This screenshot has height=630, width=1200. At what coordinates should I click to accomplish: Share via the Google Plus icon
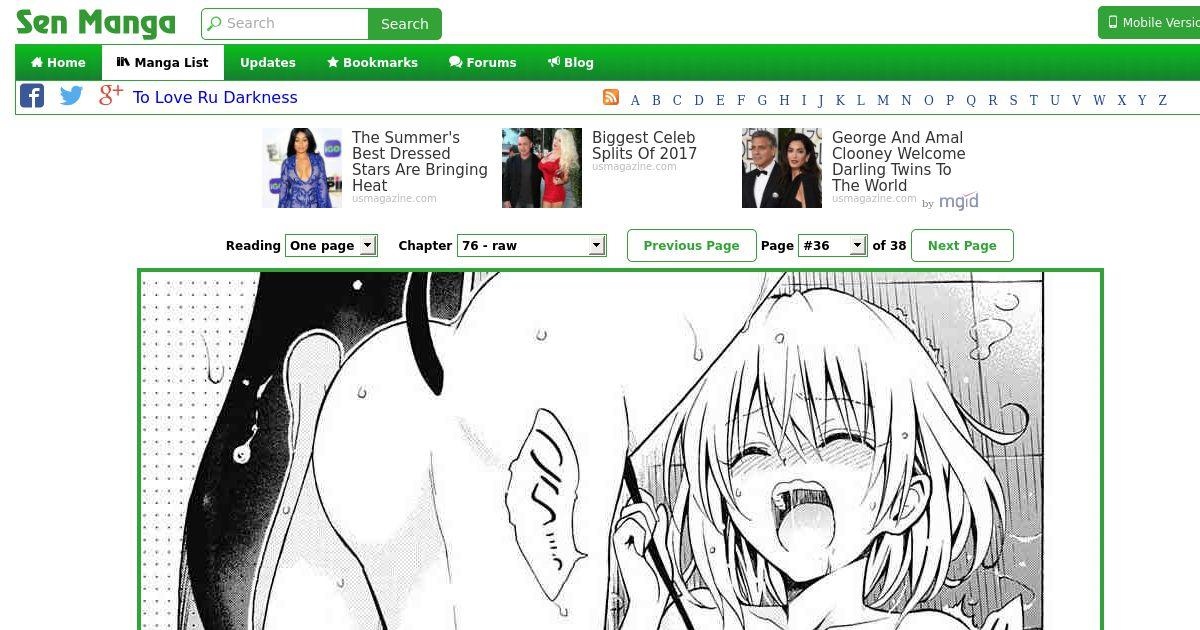pos(110,95)
